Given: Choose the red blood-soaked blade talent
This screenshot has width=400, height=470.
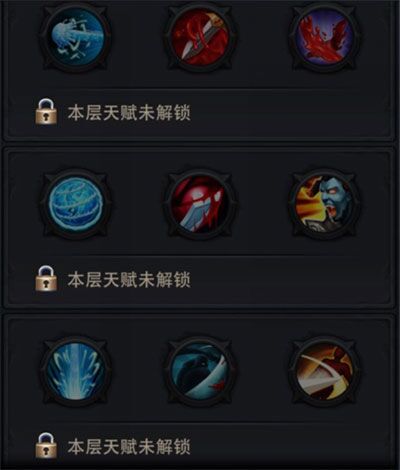Looking at the screenshot, I should point(200,203).
